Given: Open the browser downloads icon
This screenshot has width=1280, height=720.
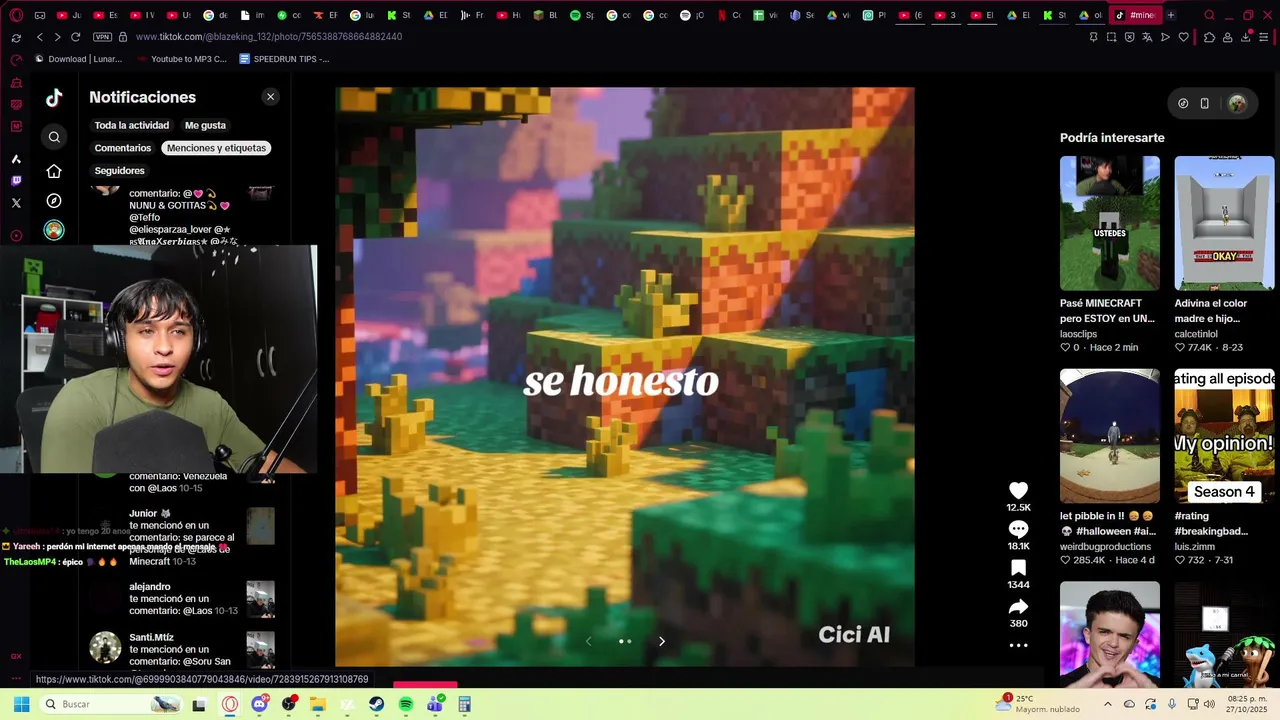Looking at the screenshot, I should [x=1246, y=37].
